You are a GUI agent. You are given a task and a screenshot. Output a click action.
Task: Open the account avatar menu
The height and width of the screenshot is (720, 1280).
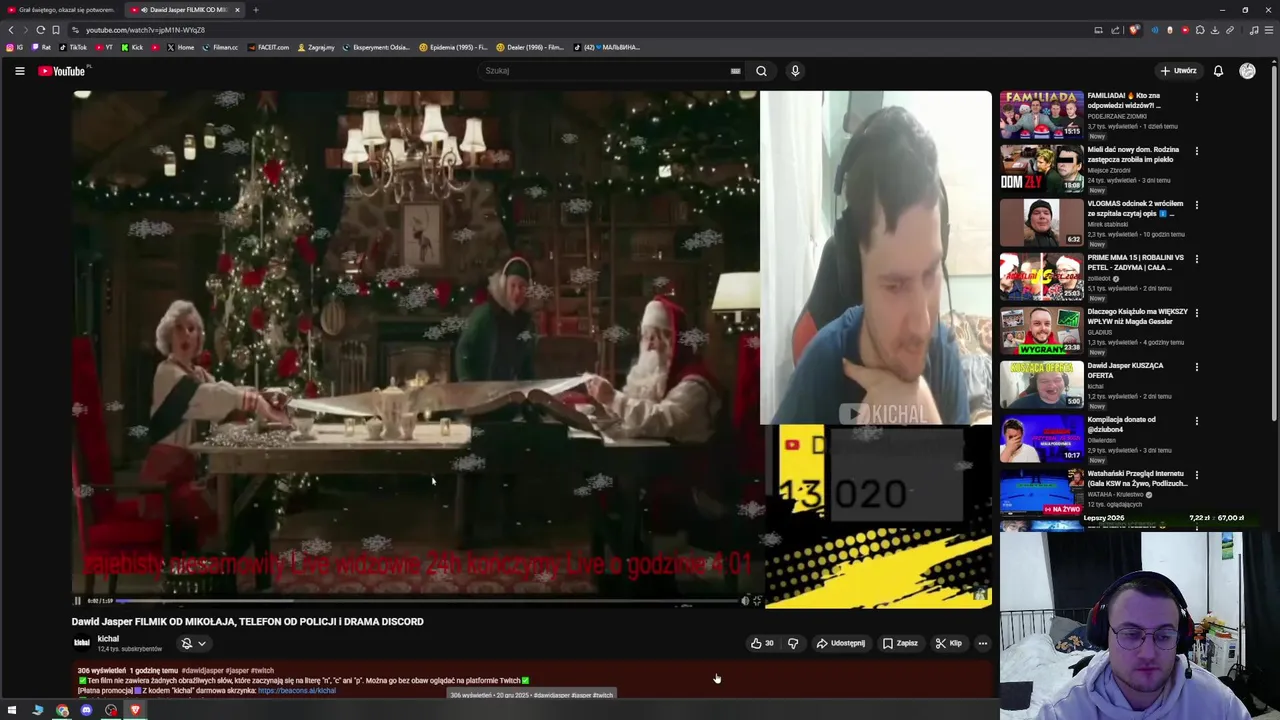pos(1247,71)
